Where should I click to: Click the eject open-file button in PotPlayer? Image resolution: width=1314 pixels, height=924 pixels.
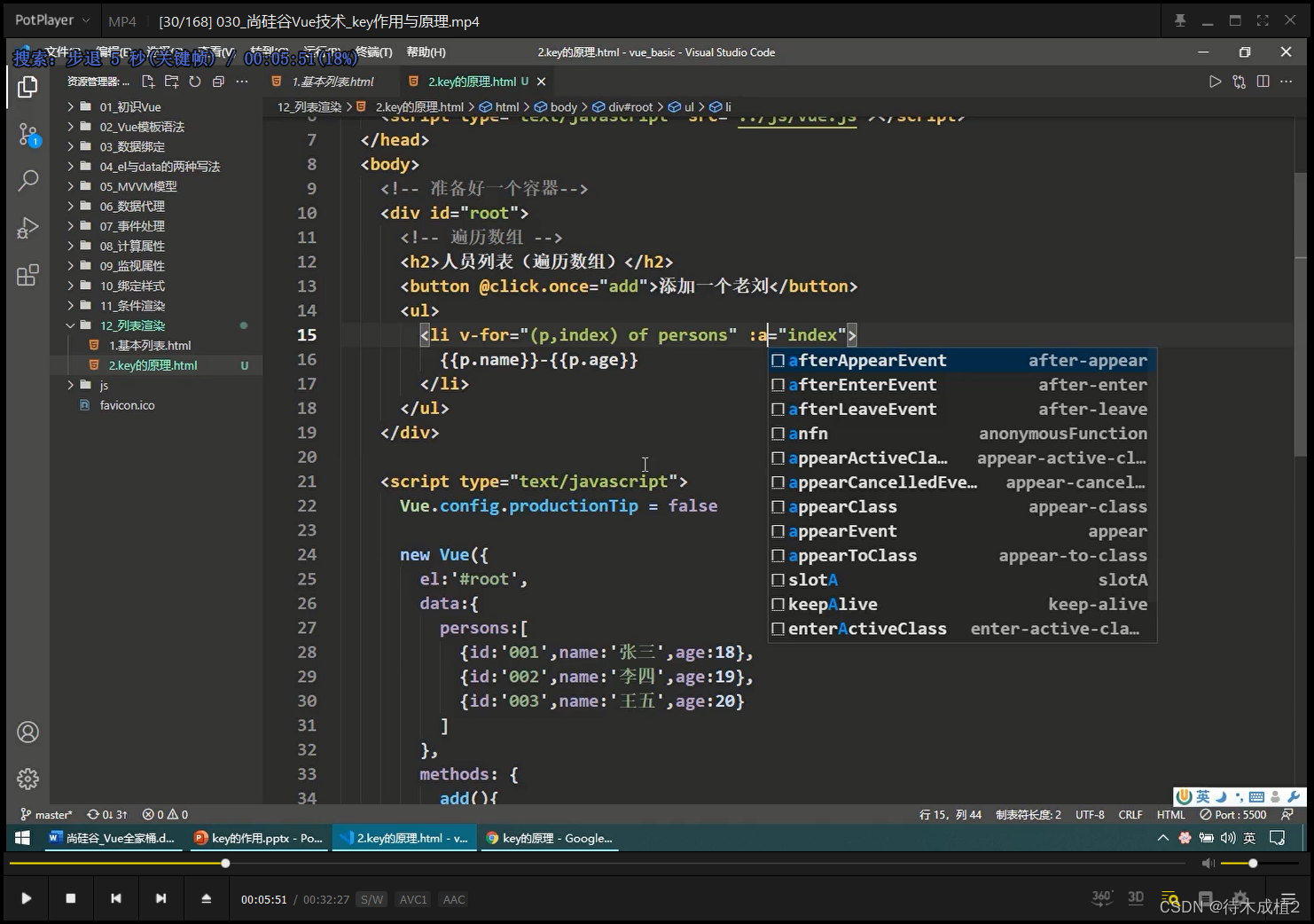pyautogui.click(x=206, y=898)
